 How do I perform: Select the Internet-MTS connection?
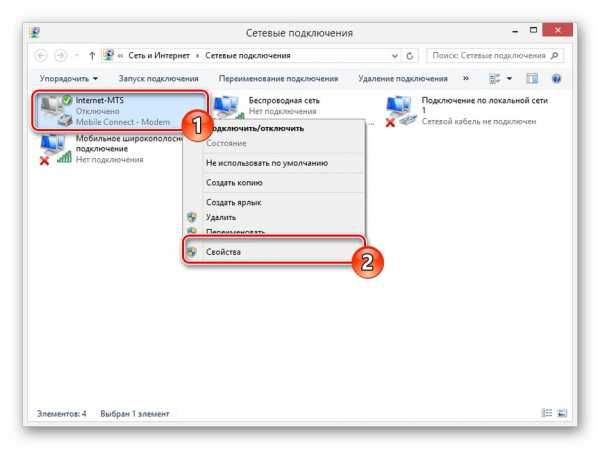[120, 111]
